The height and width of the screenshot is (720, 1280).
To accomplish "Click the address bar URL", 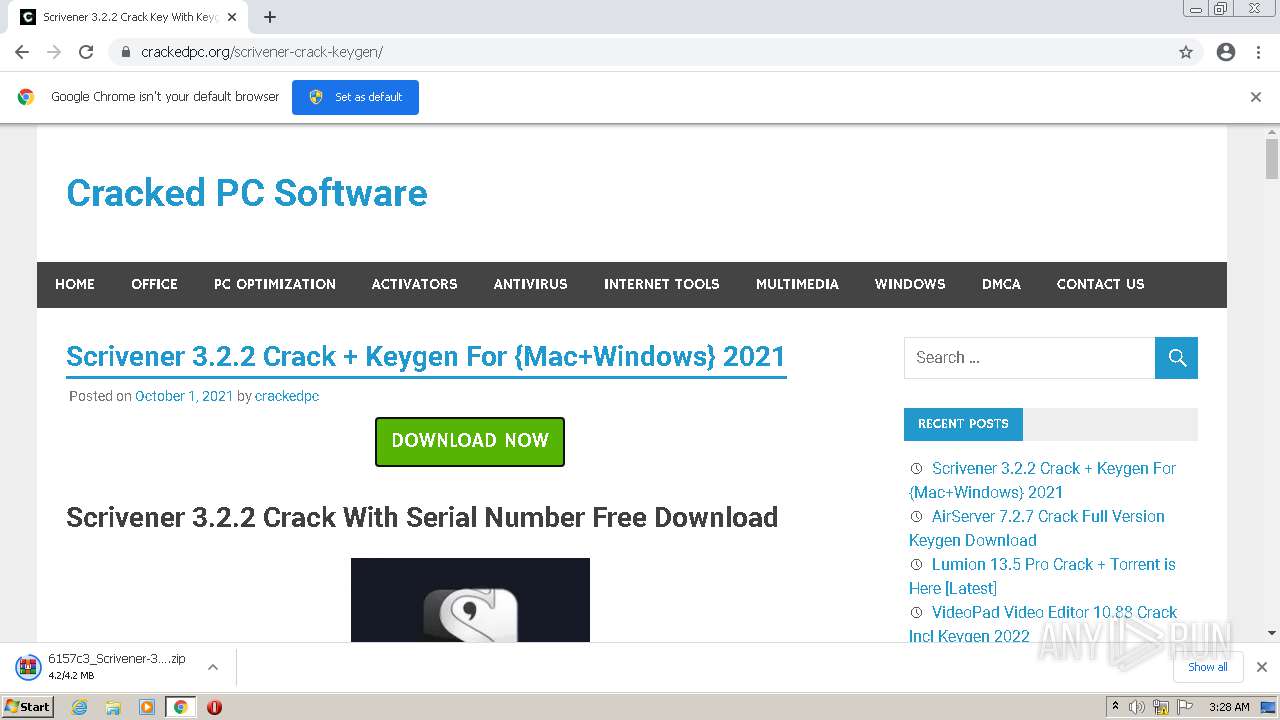I will (262, 52).
